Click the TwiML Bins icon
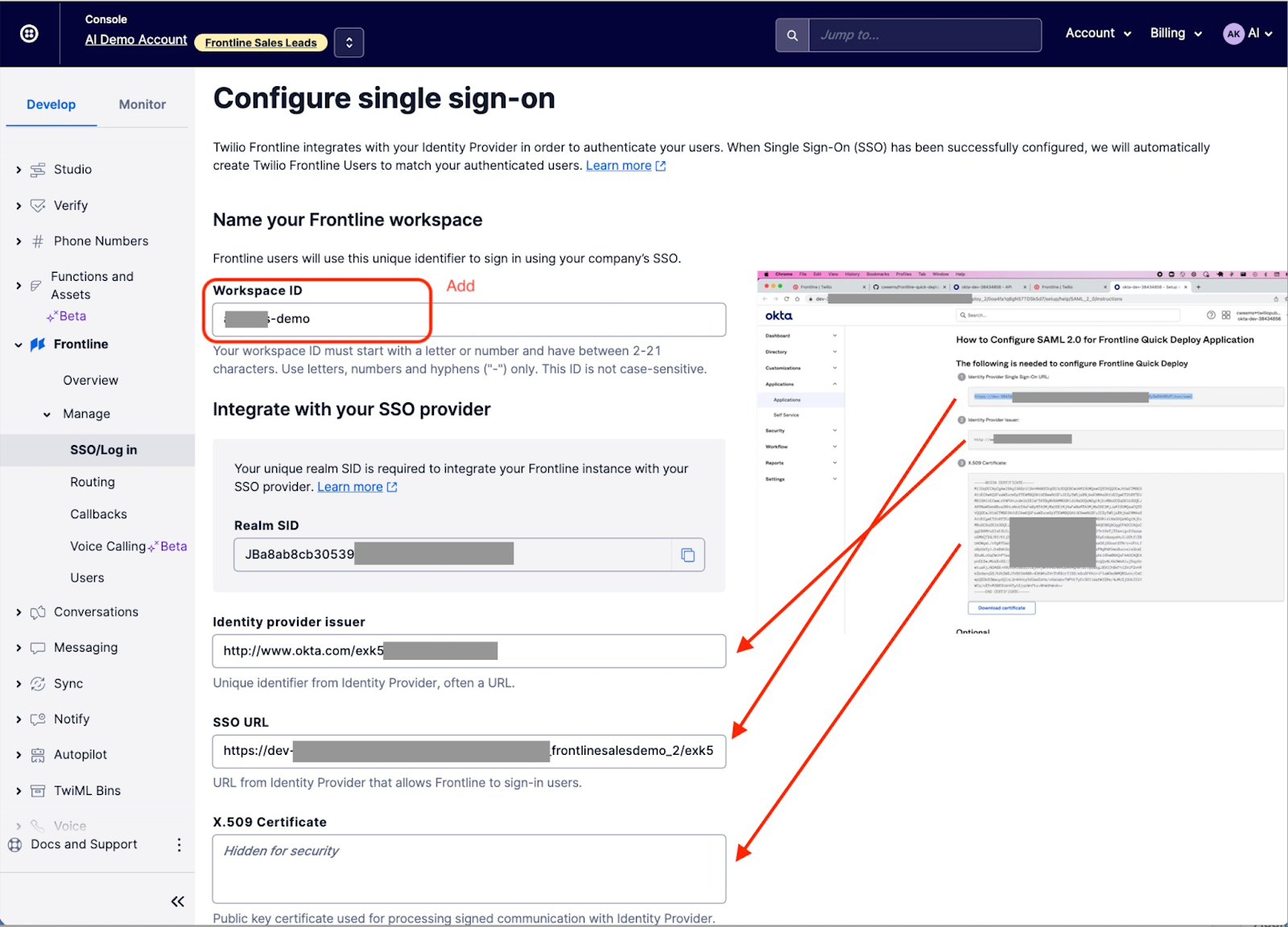Viewport: 1288px width, 927px height. [38, 791]
